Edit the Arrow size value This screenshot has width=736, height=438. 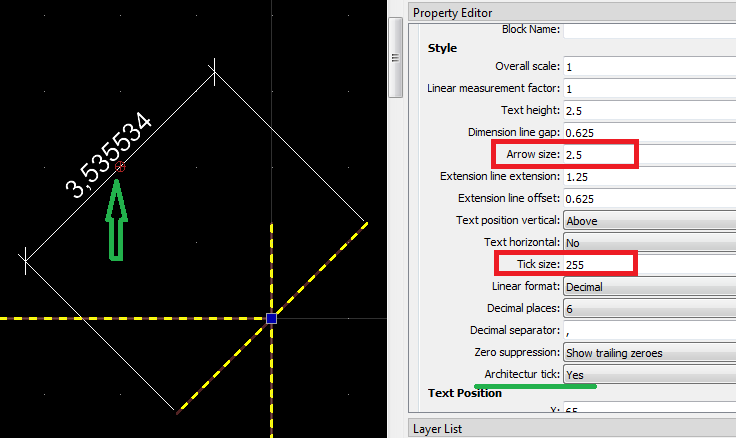point(598,155)
